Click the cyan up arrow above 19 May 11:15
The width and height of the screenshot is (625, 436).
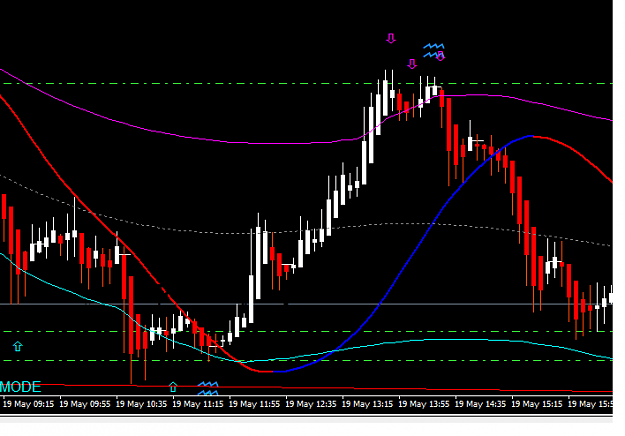coord(173,387)
